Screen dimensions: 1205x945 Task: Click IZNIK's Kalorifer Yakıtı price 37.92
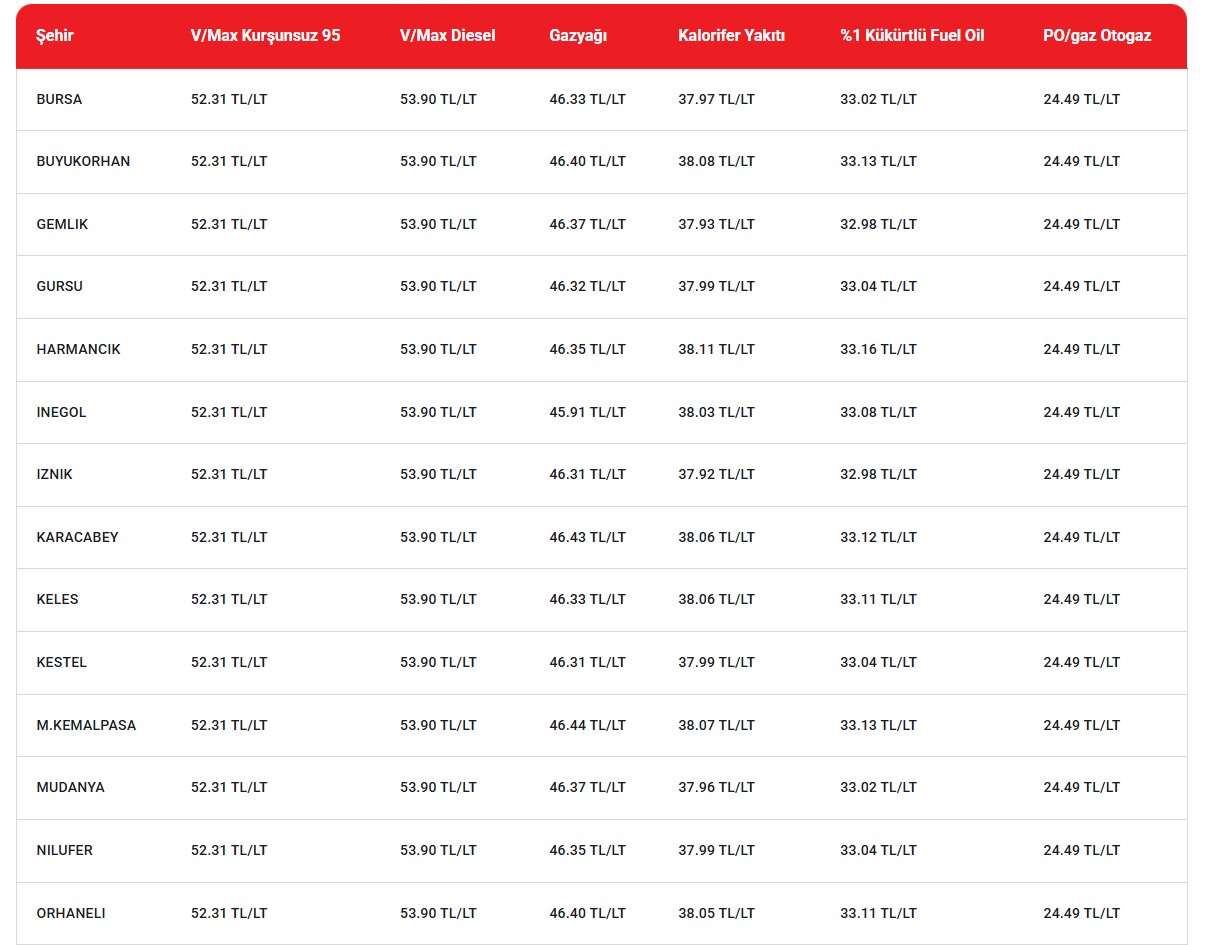pyautogui.click(x=716, y=474)
